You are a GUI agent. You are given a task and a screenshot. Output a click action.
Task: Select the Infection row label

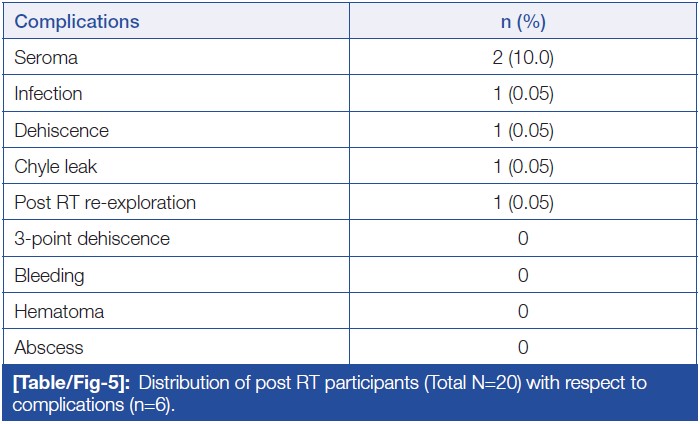point(48,94)
